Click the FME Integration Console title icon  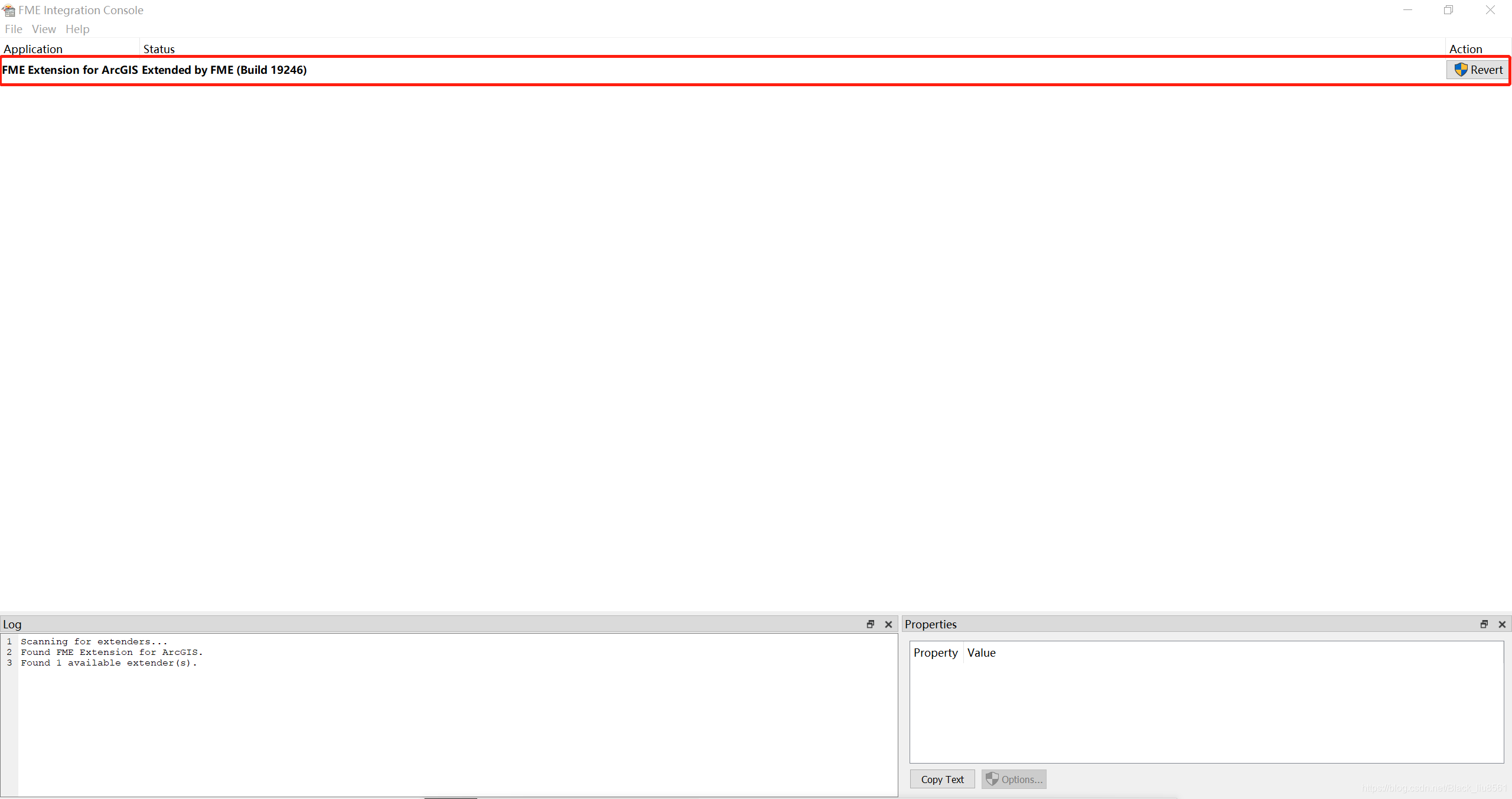(8, 10)
